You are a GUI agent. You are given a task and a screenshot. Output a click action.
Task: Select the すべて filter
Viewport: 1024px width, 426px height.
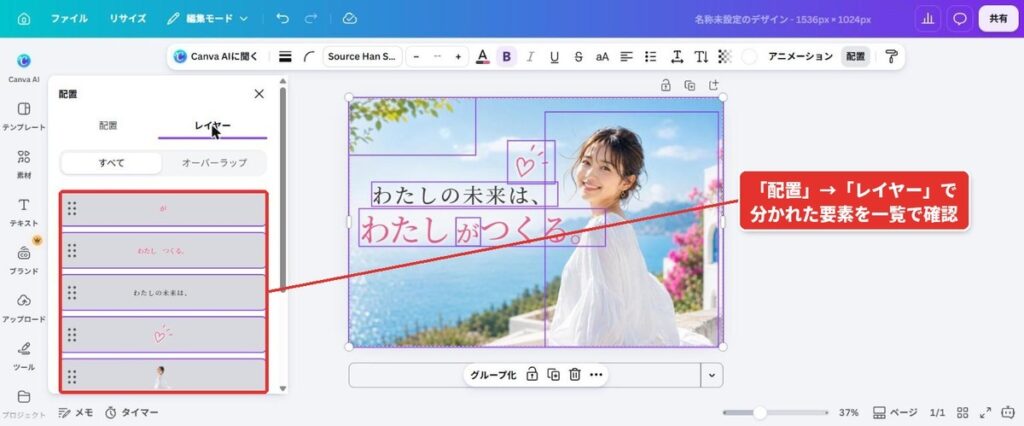[x=111, y=163]
